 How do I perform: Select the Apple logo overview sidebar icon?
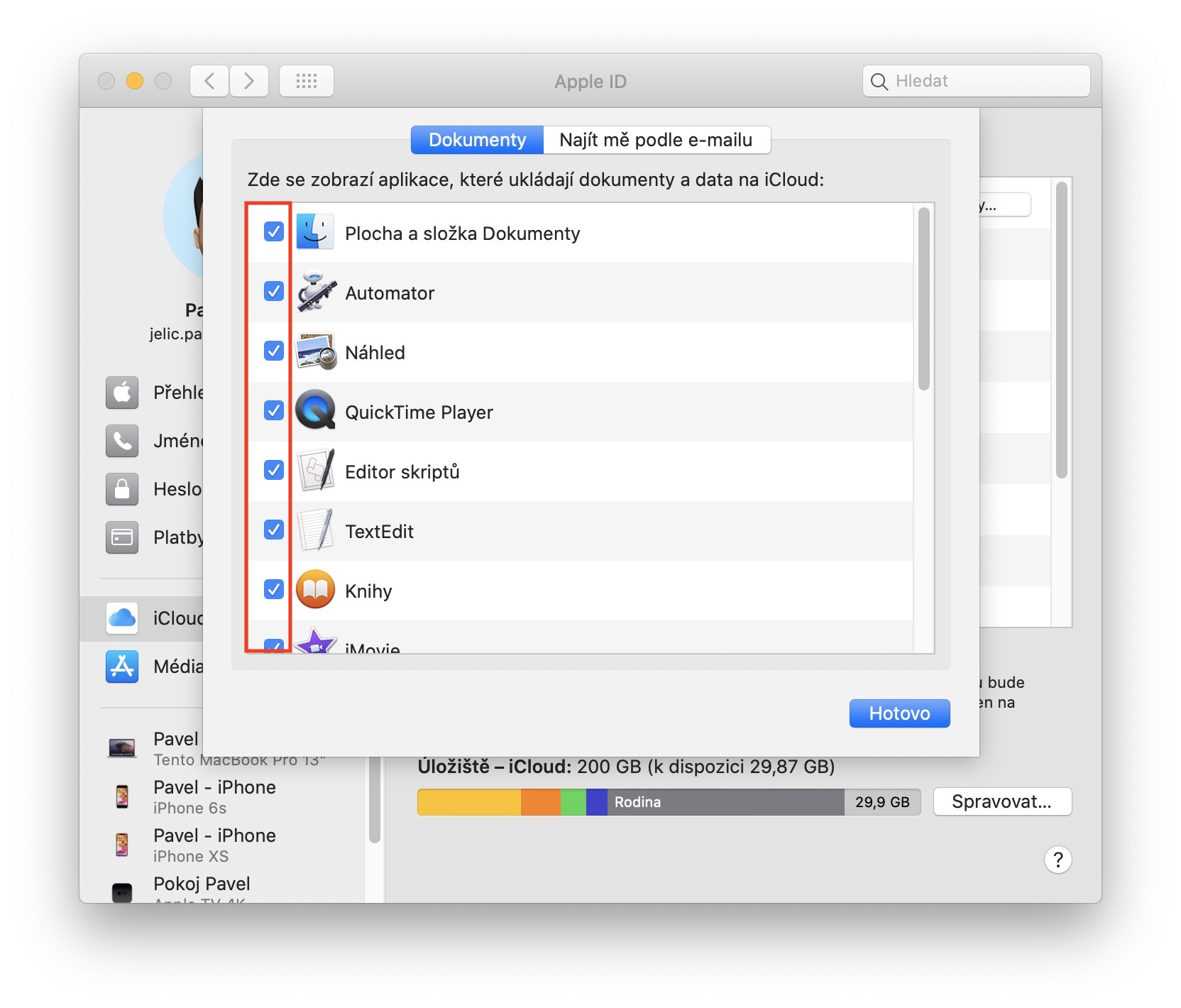point(122,393)
